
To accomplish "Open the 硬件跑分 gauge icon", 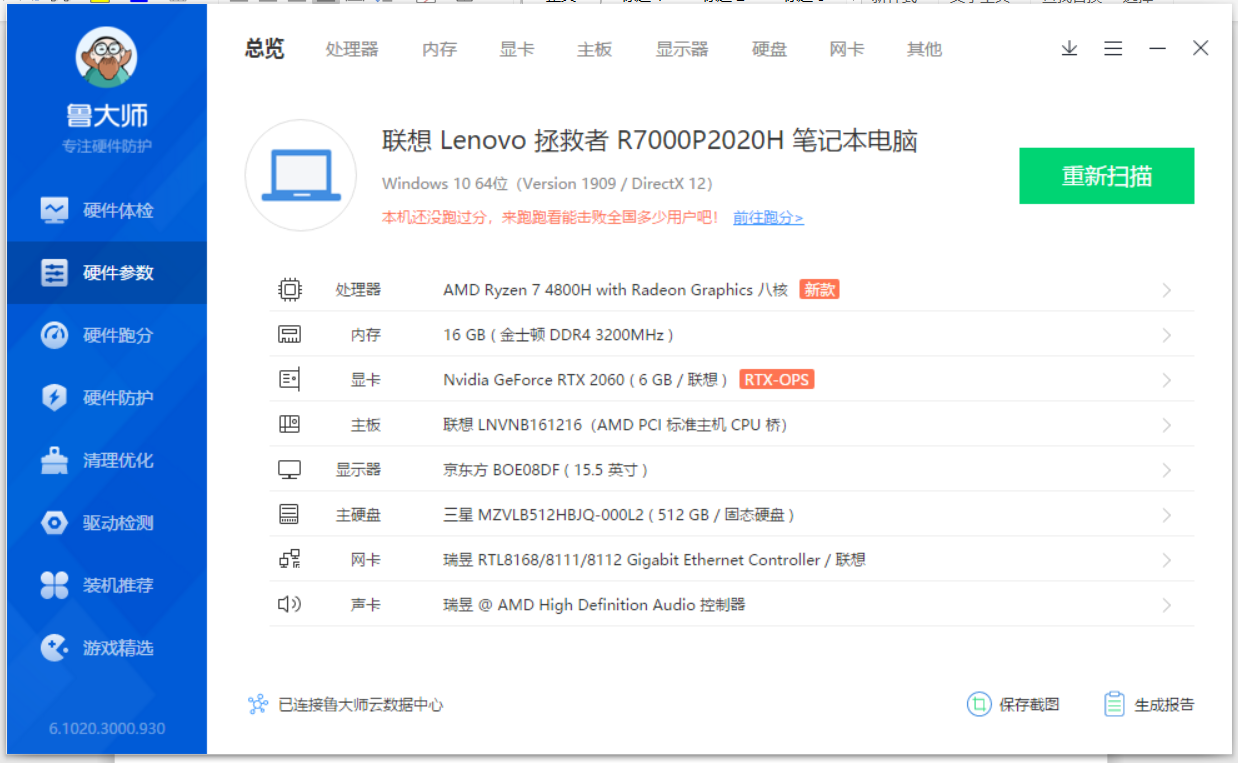I will [54, 335].
